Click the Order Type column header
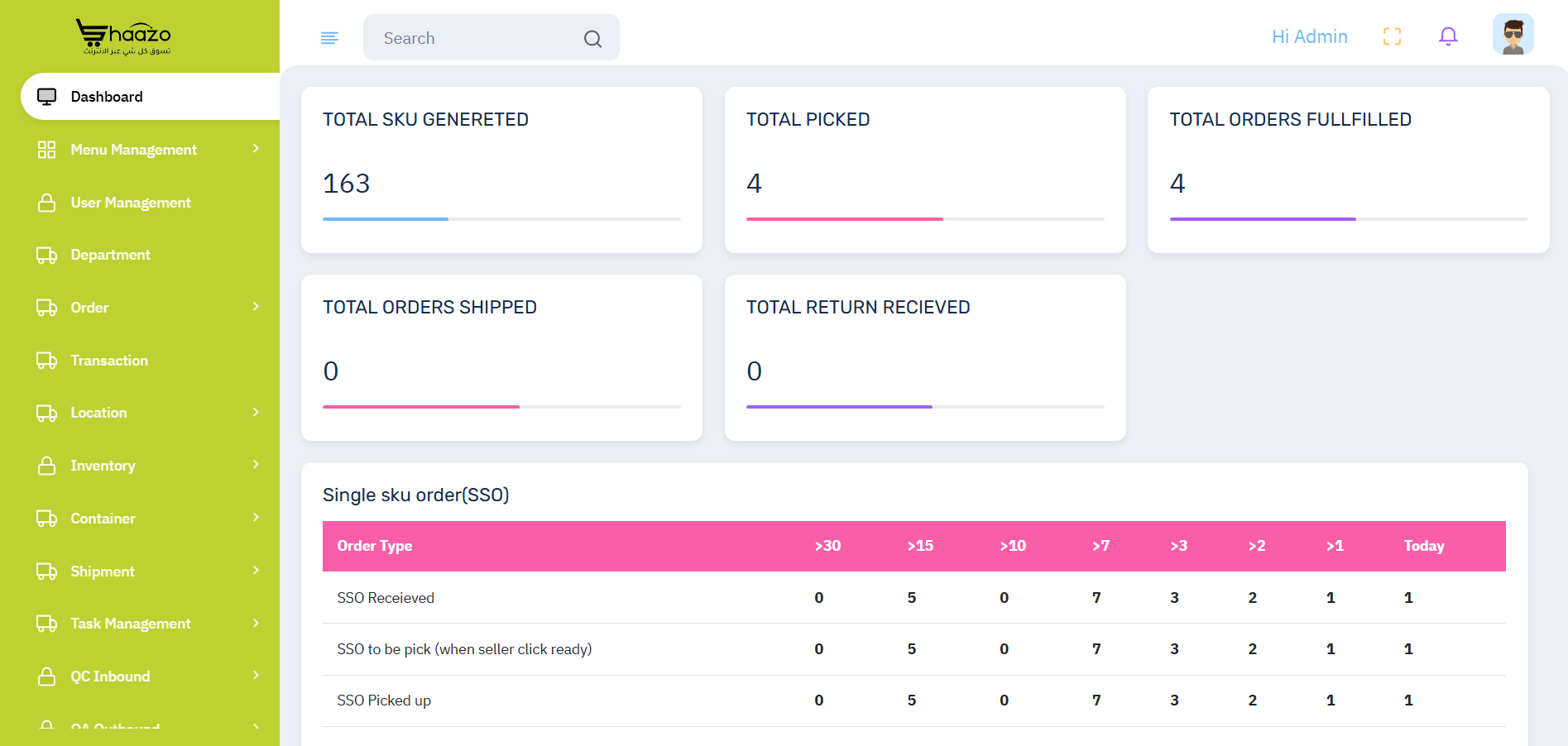1568x746 pixels. tap(375, 546)
